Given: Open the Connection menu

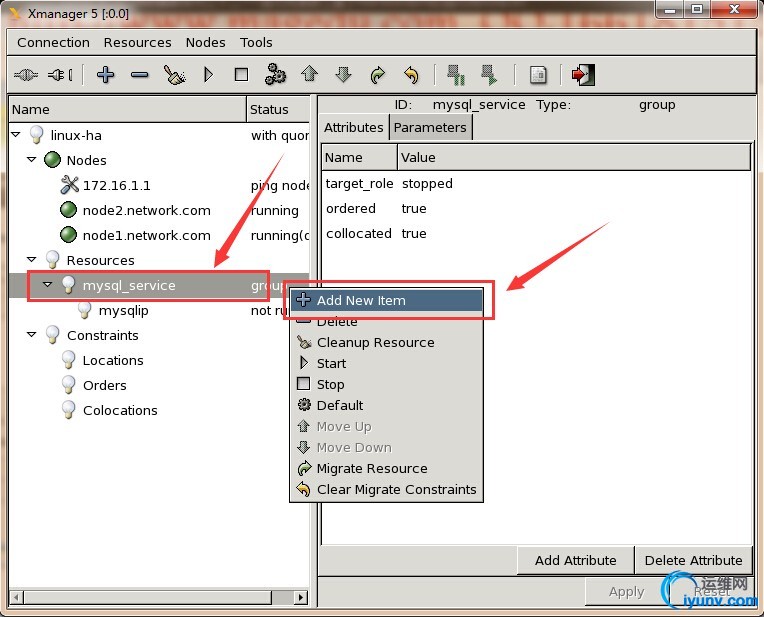Looking at the screenshot, I should [x=54, y=42].
